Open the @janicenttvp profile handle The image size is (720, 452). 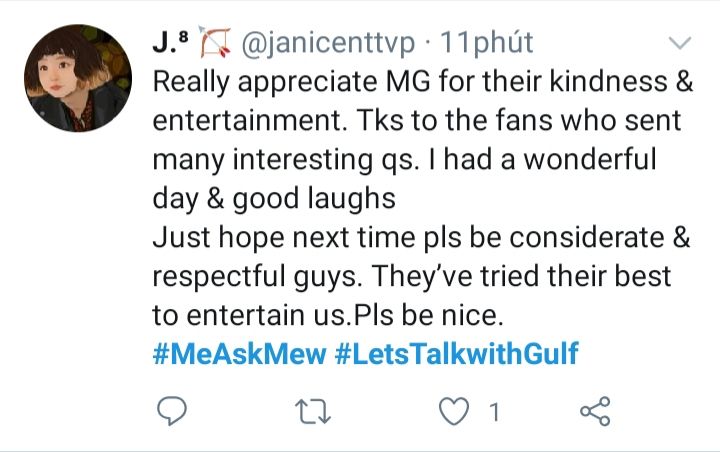[x=328, y=44]
